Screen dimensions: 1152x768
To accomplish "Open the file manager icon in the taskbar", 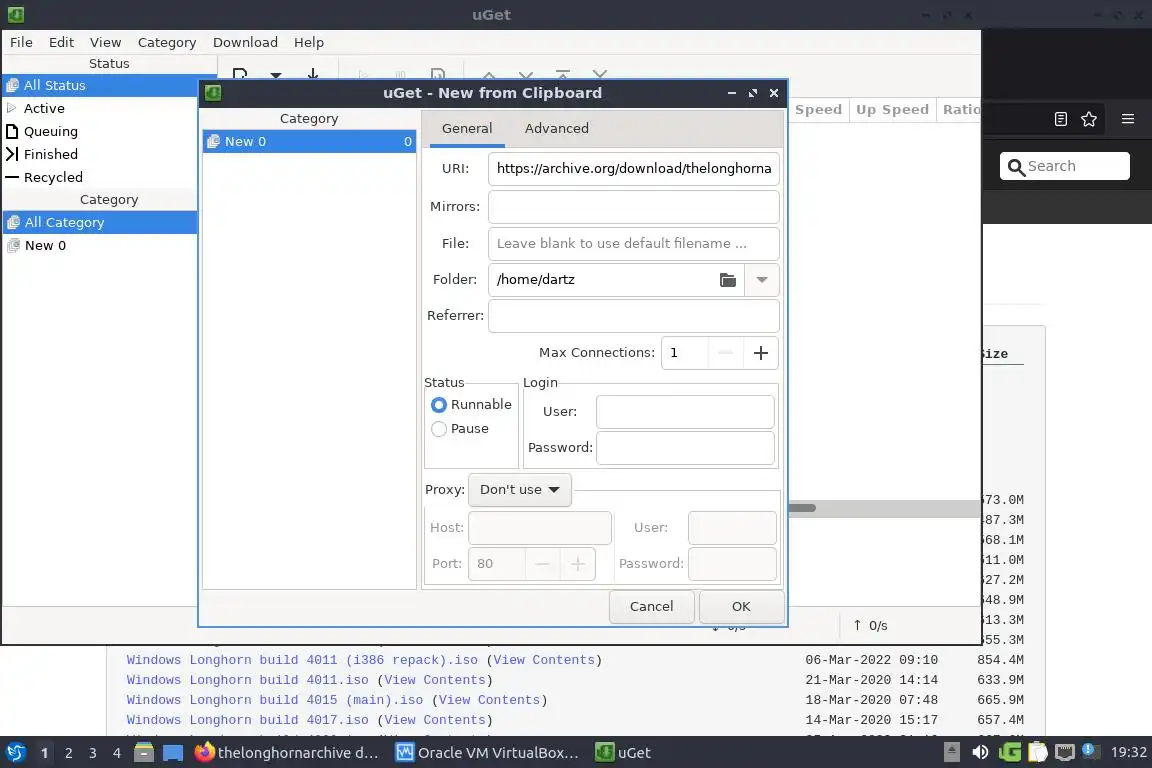I will tap(144, 753).
